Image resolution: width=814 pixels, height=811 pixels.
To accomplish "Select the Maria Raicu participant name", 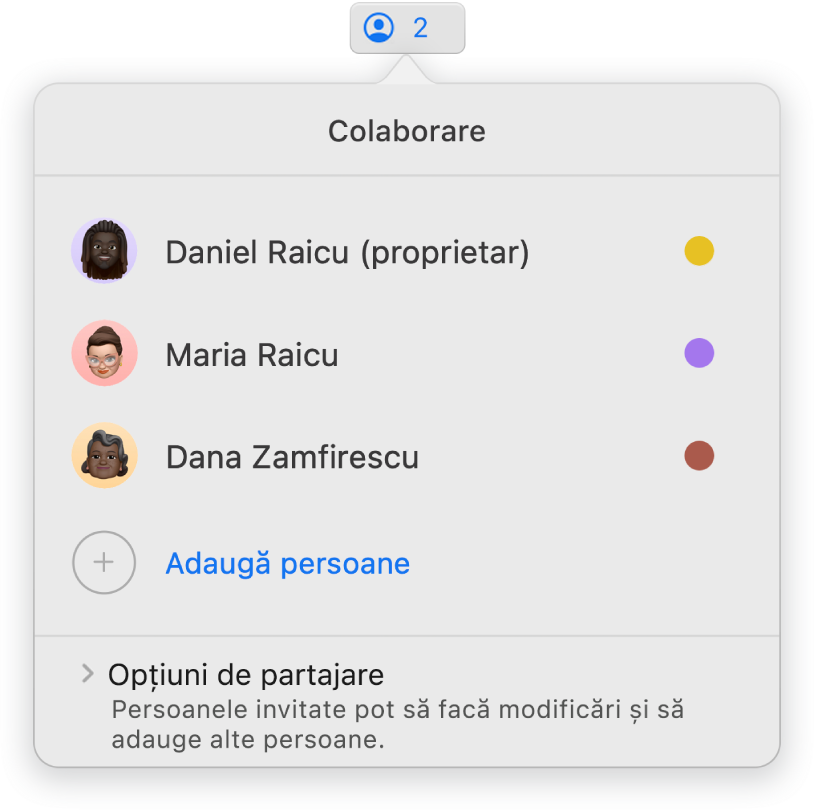I will pos(252,355).
